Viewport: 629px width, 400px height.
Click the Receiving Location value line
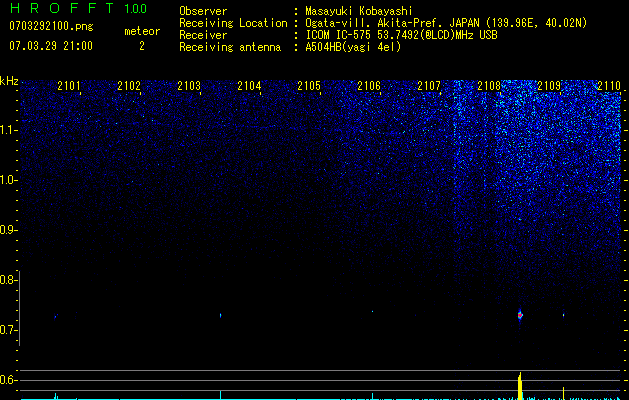[446, 23]
